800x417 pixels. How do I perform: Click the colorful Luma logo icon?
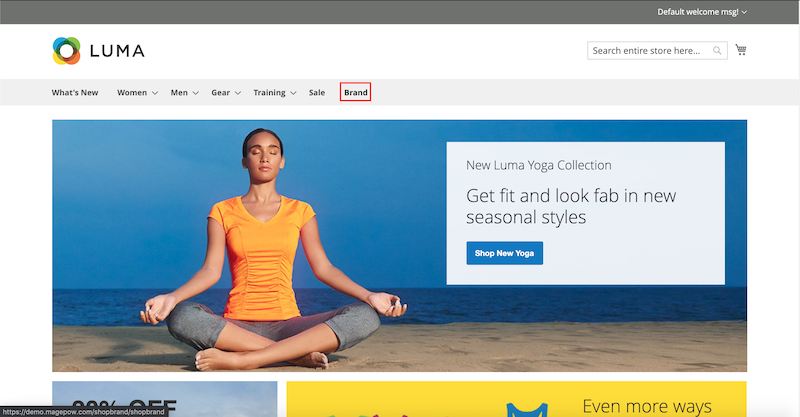click(66, 50)
